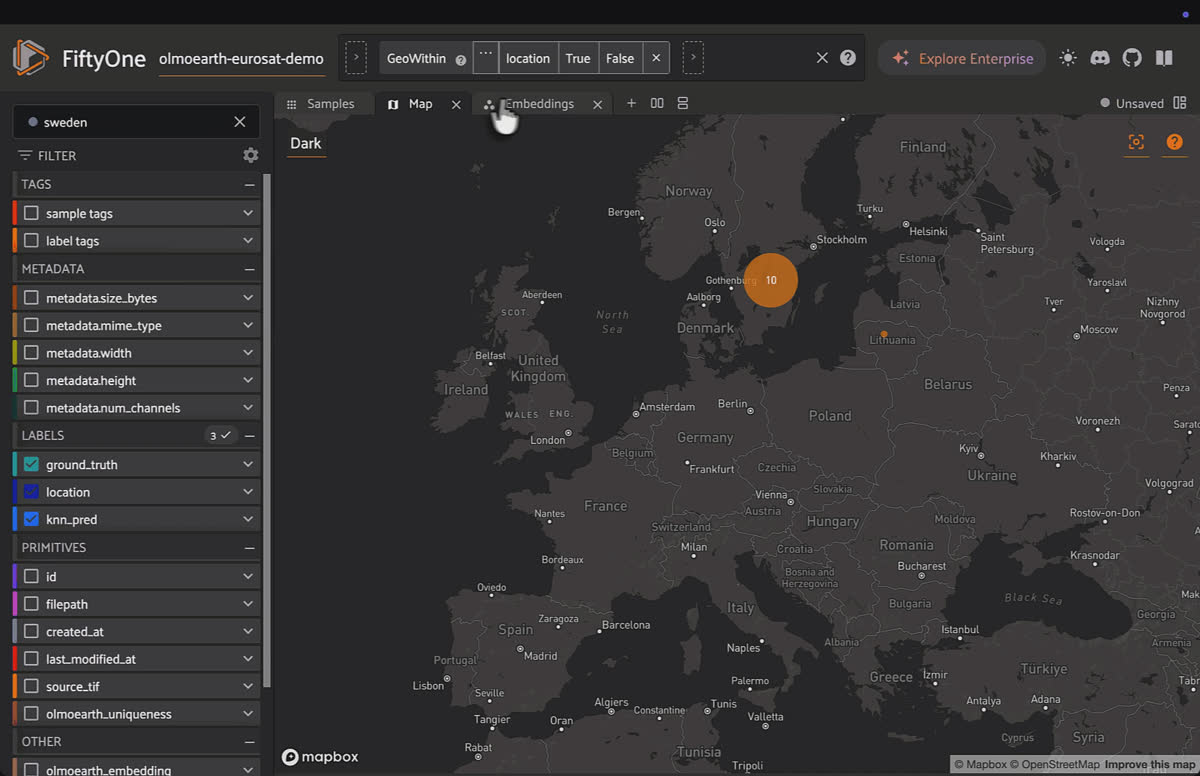Expand the ground_truth filter

tap(248, 465)
